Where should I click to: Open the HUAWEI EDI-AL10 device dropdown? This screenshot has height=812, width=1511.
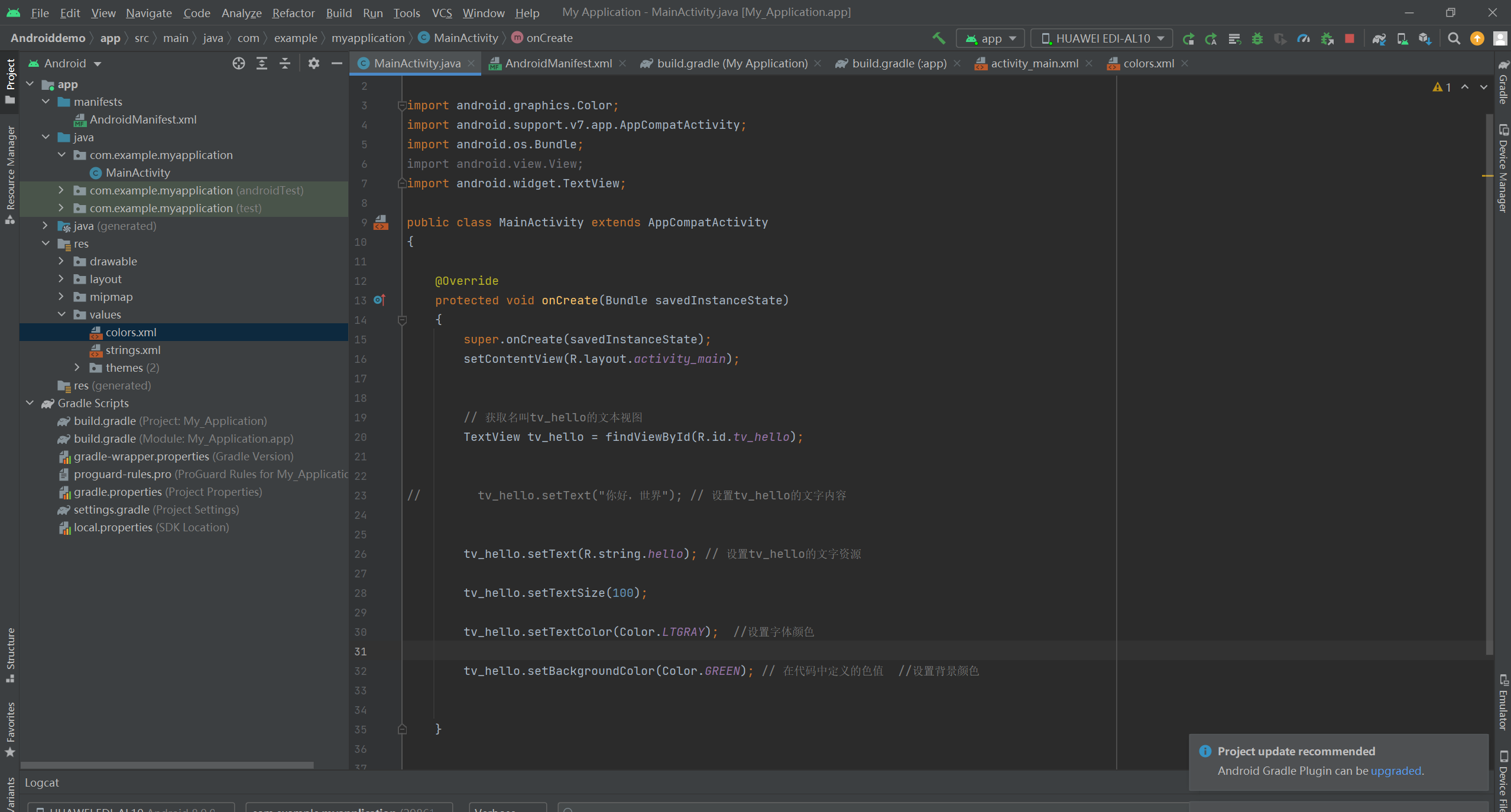tap(1101, 38)
